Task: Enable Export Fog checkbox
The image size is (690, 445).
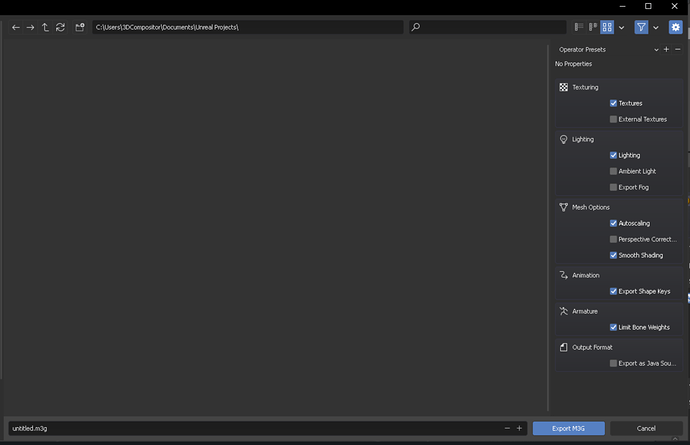Action: (613, 187)
